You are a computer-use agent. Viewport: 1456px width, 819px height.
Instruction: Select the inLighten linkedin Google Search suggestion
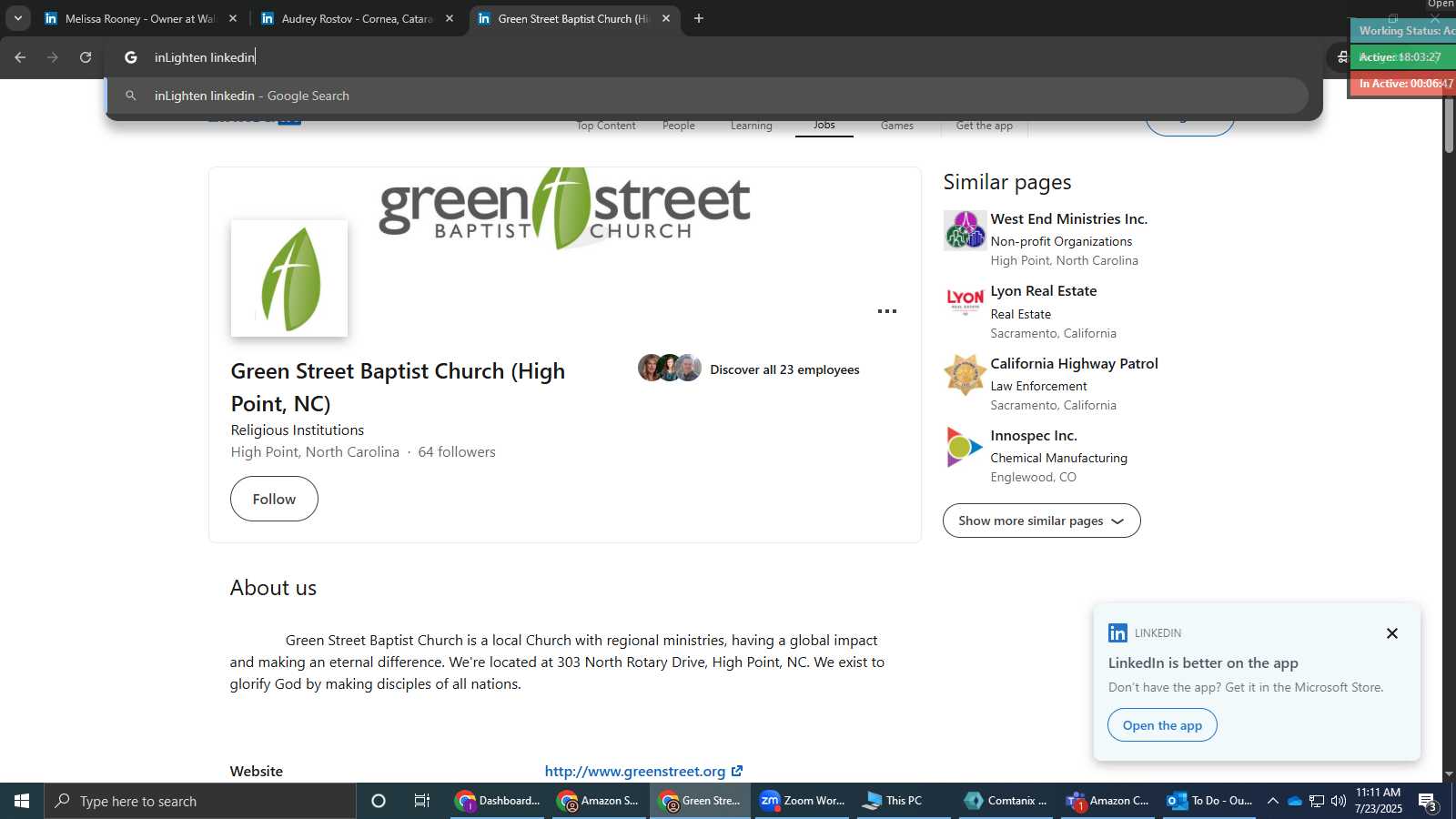(x=708, y=96)
